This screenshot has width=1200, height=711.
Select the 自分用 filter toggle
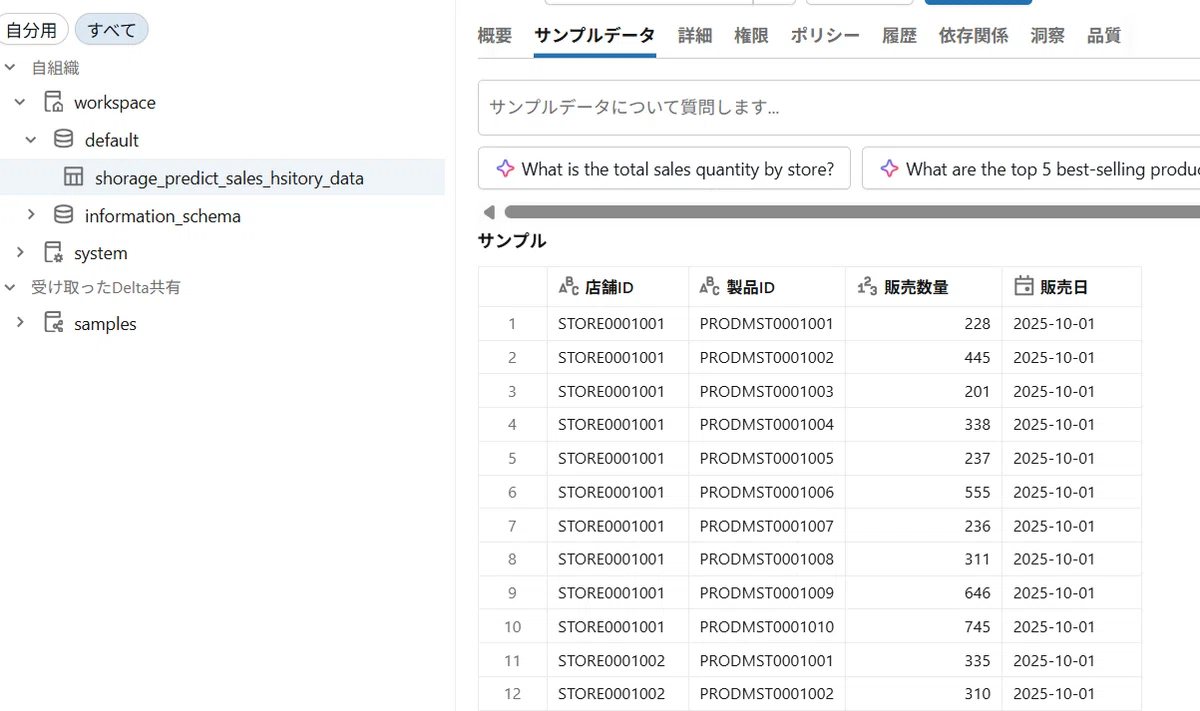[32, 30]
